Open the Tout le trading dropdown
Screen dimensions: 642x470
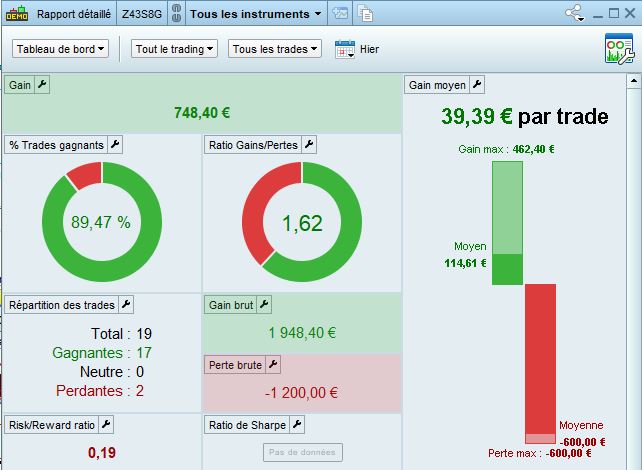[x=174, y=49]
